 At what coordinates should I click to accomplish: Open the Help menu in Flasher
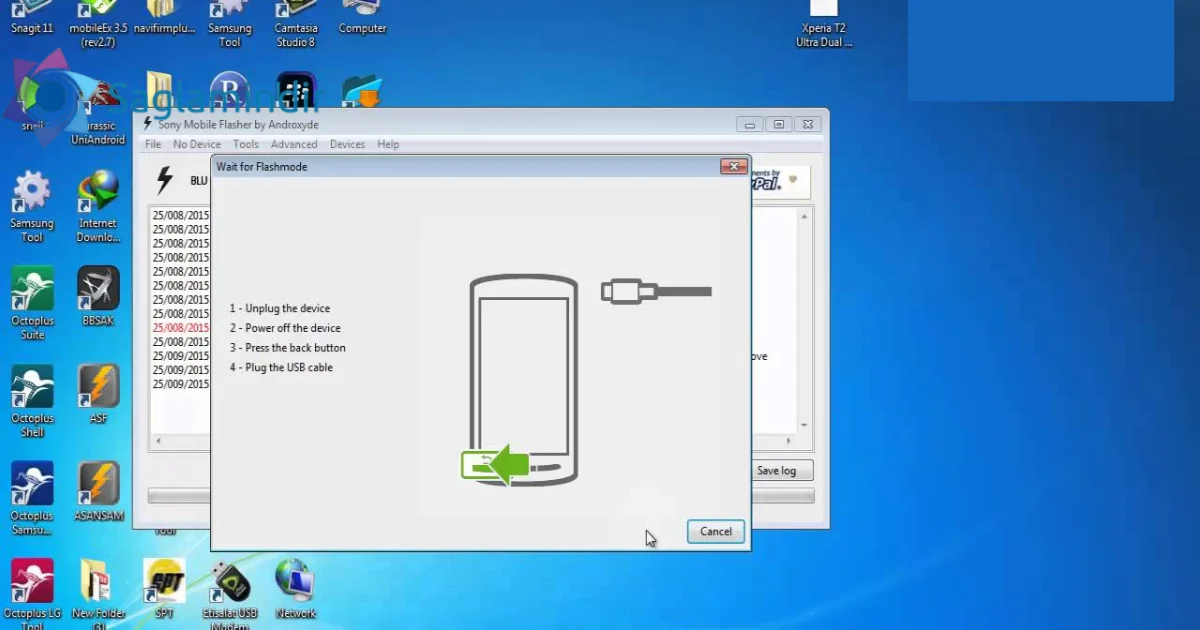(388, 144)
